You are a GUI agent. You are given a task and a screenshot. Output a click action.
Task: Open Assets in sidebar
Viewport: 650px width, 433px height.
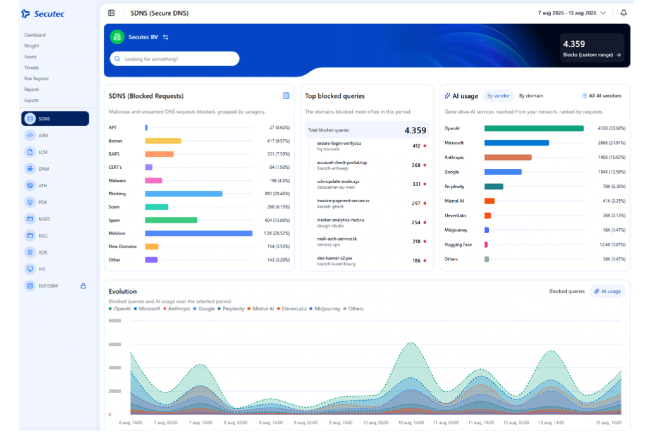(30, 57)
